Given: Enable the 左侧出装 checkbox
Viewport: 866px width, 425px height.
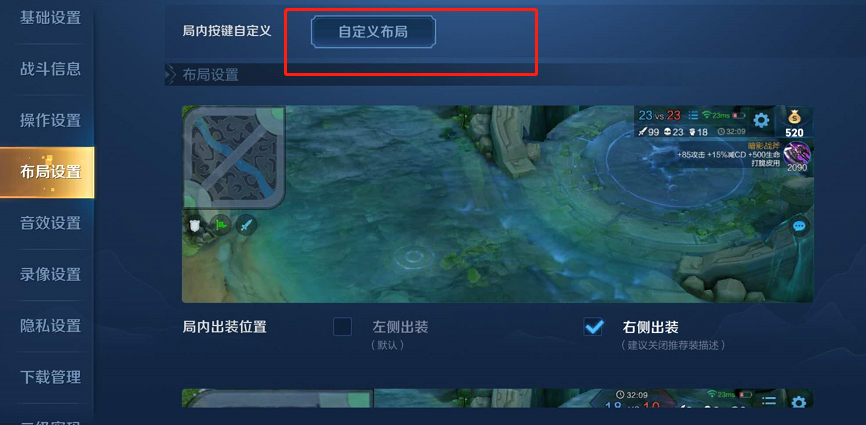Looking at the screenshot, I should coord(342,327).
